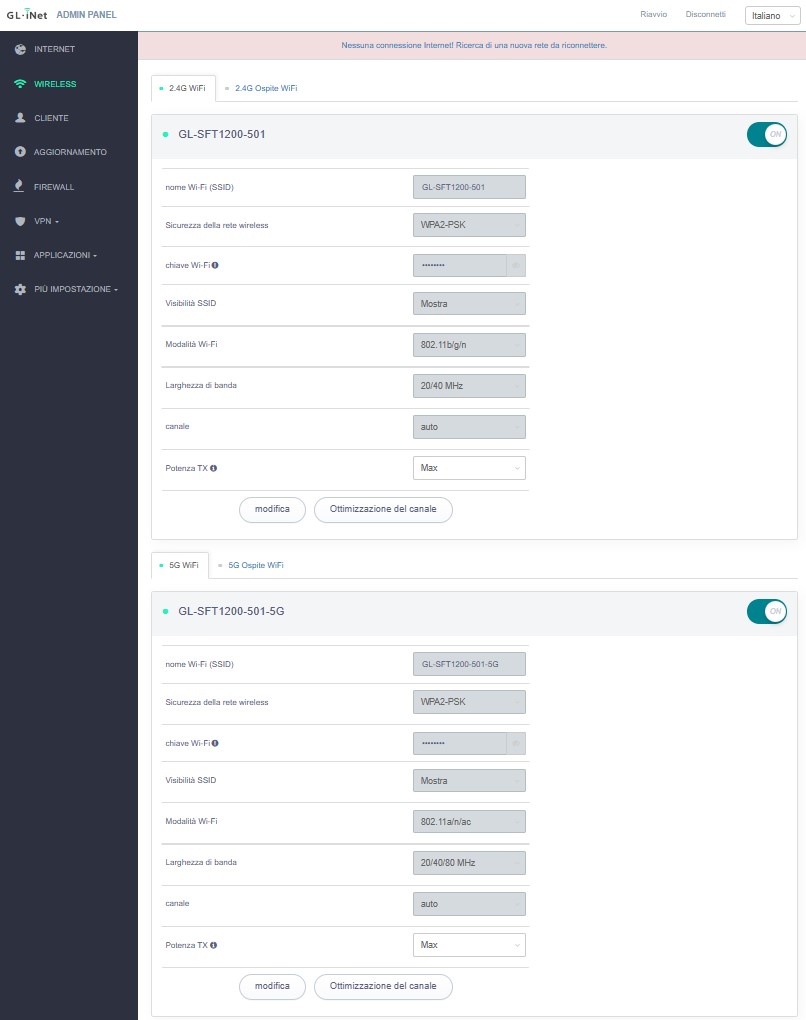The image size is (806, 1020).
Task: Click info icon beside 5G Potenza TX
Action: (213, 945)
